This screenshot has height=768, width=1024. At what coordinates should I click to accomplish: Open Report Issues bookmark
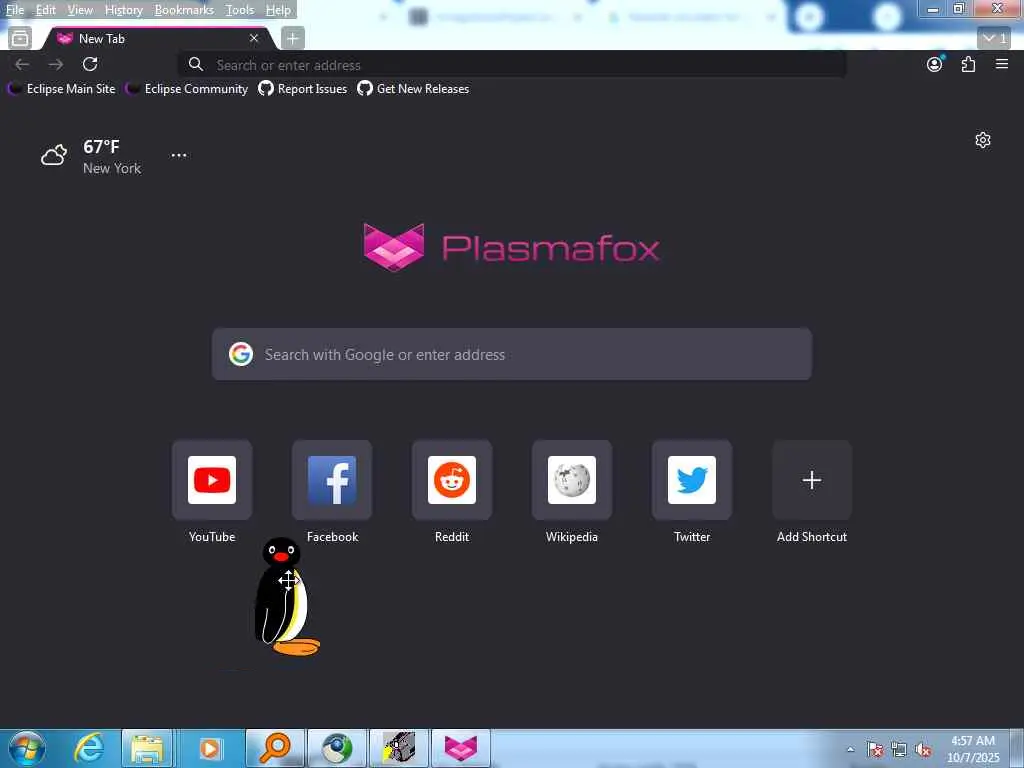coord(303,89)
